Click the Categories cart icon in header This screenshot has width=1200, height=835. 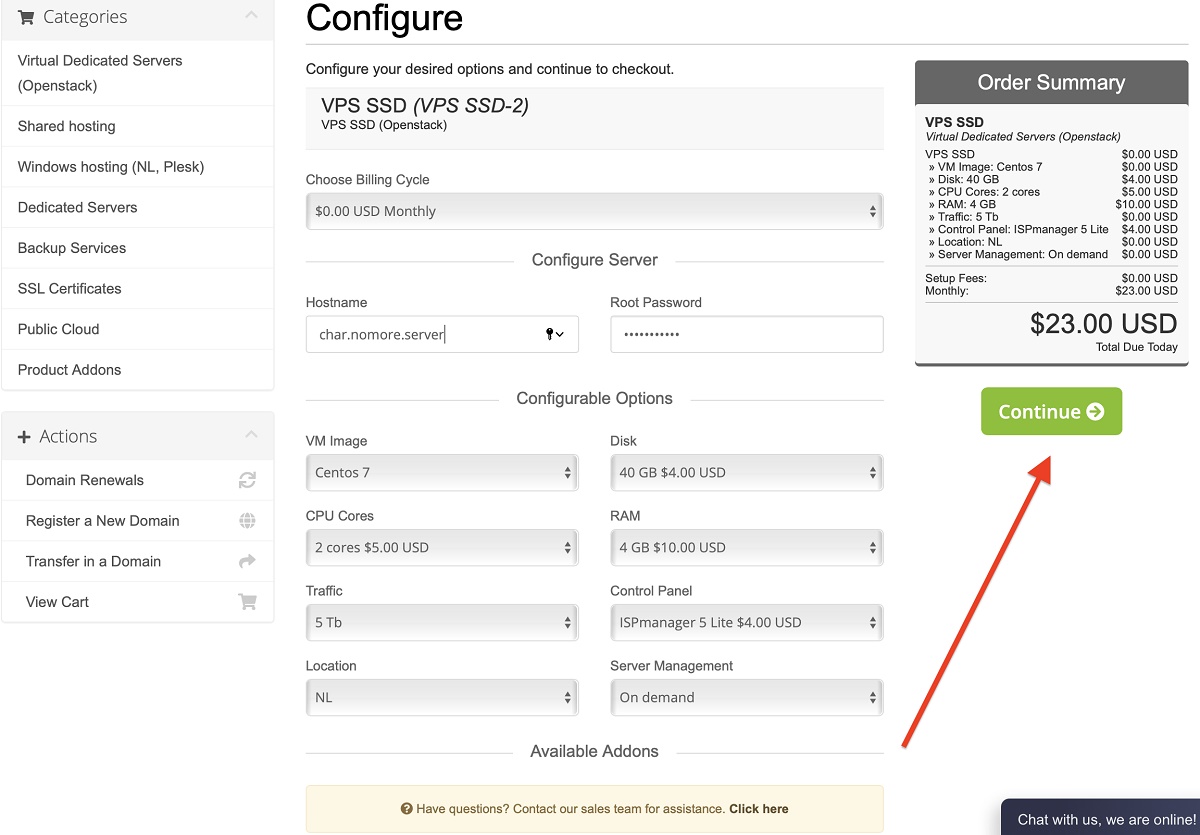tap(26, 17)
